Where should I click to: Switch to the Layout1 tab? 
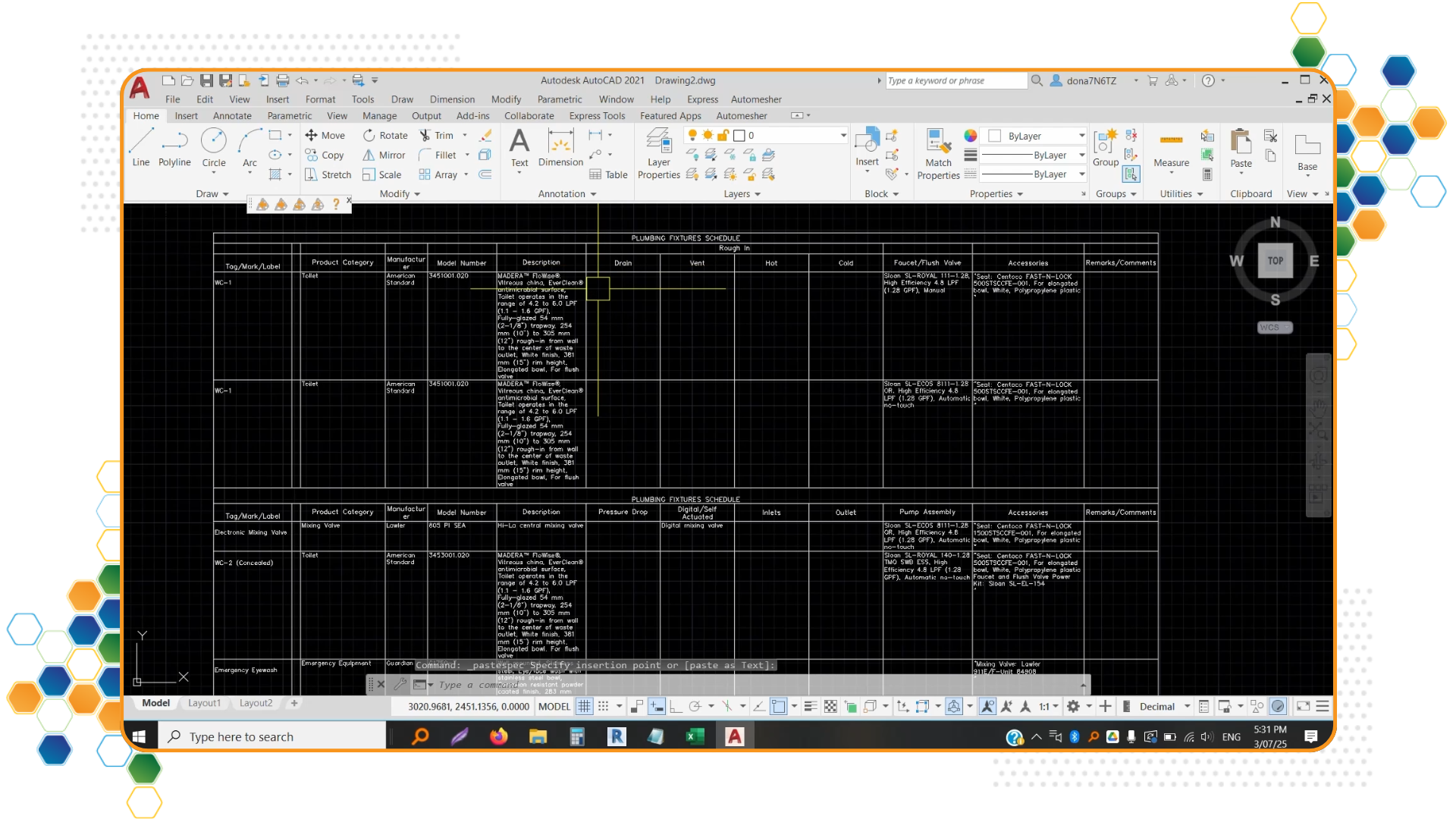tap(204, 703)
